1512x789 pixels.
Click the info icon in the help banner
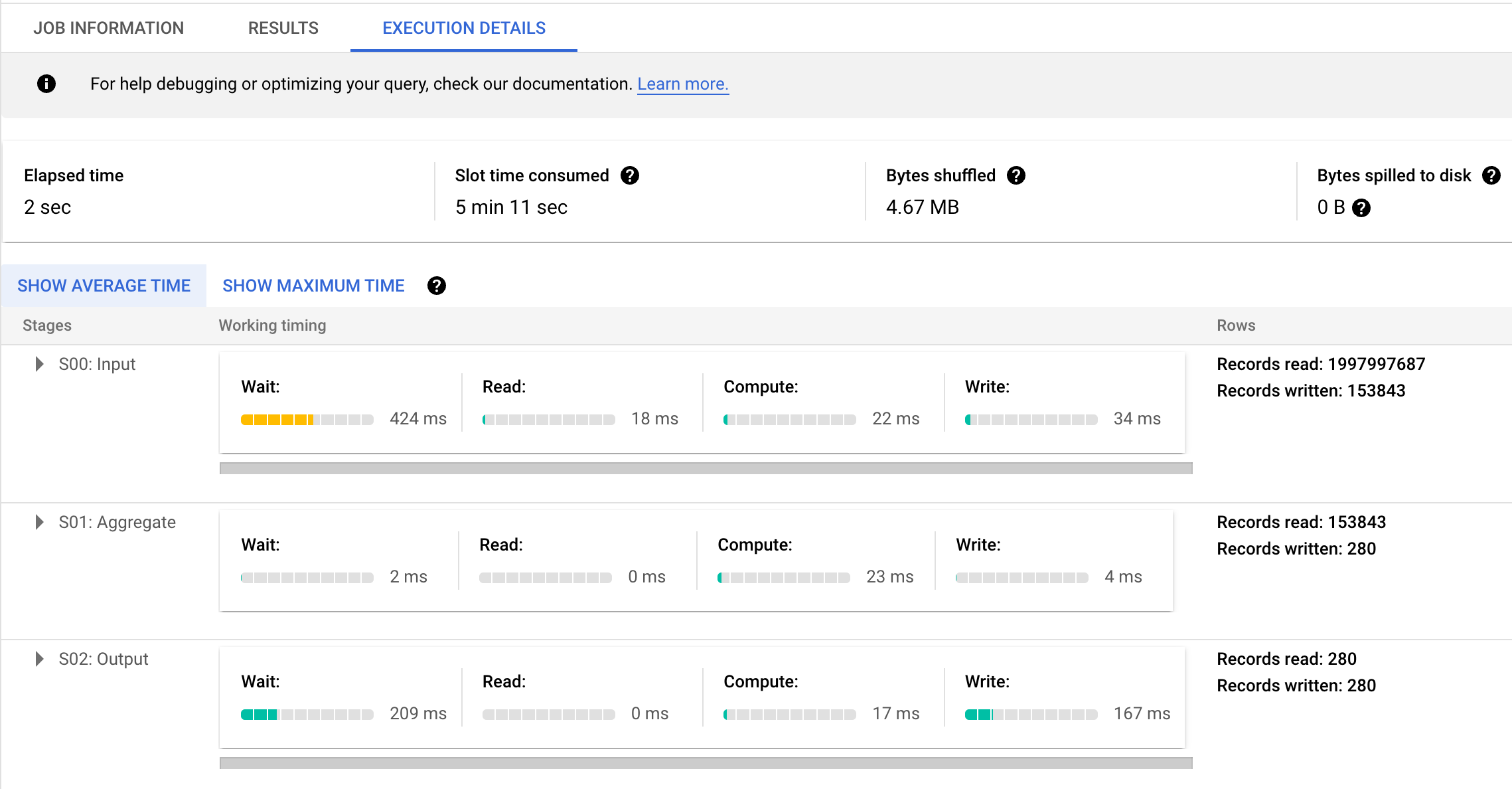(x=46, y=84)
